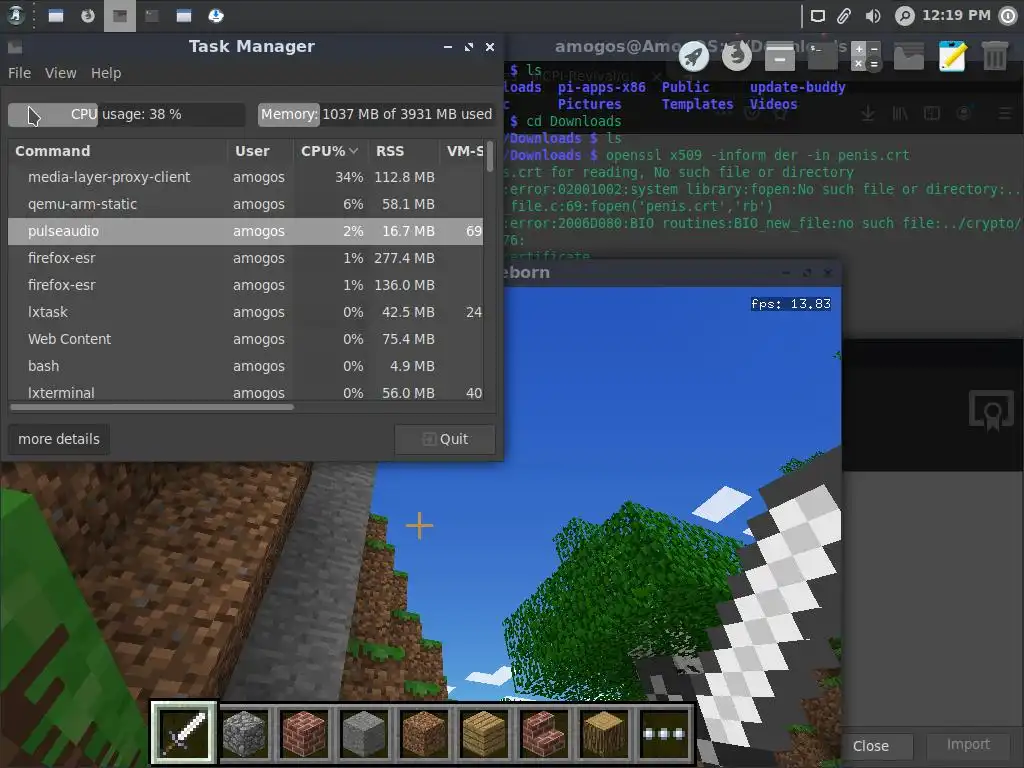Viewport: 1024px width, 768px height.
Task: Open the File menu in Task Manager
Action: coord(20,73)
